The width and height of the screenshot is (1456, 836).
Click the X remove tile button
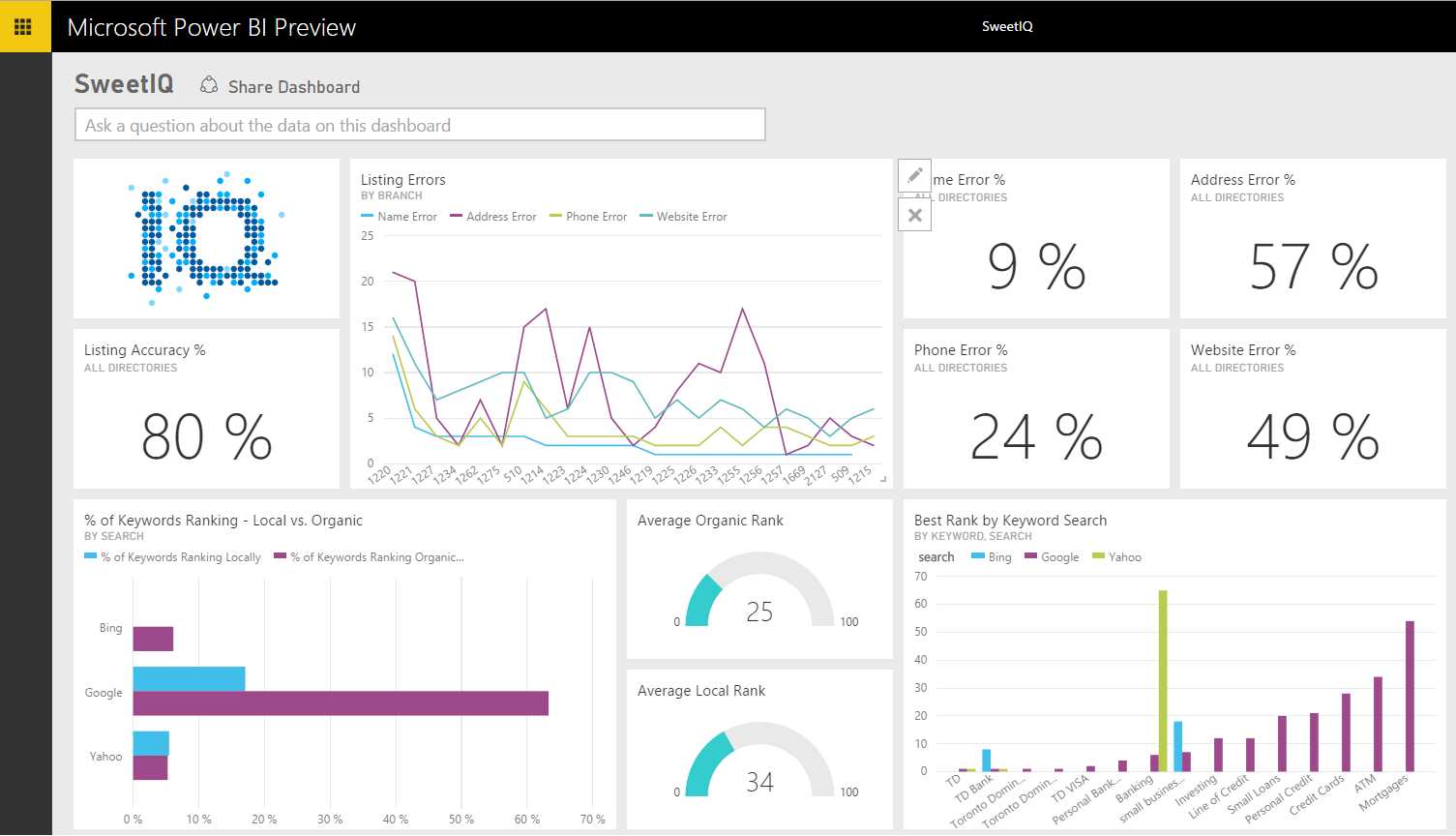click(914, 215)
